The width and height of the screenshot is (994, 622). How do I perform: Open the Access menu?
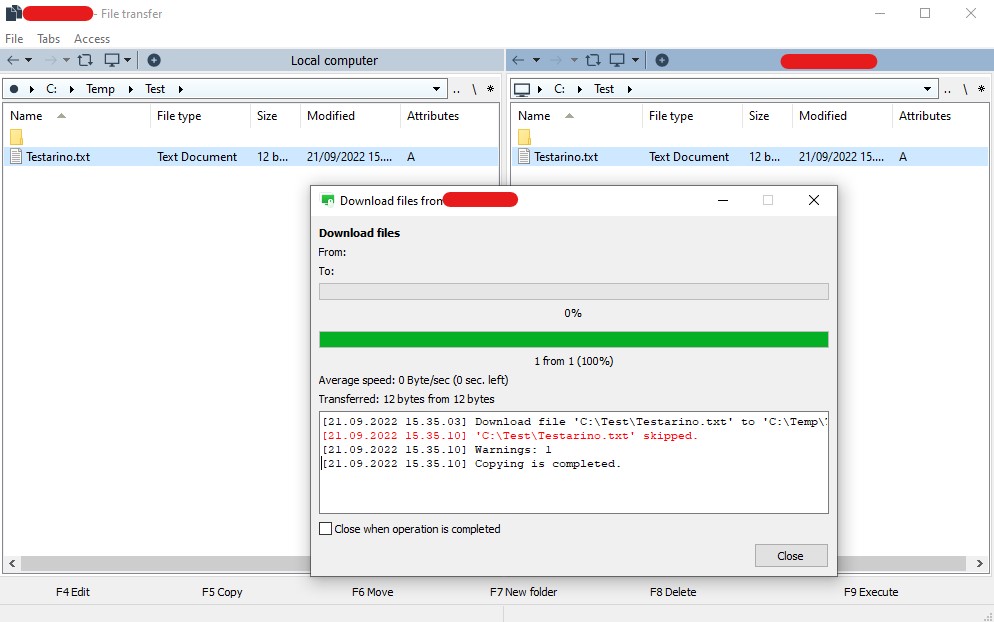pyautogui.click(x=92, y=39)
